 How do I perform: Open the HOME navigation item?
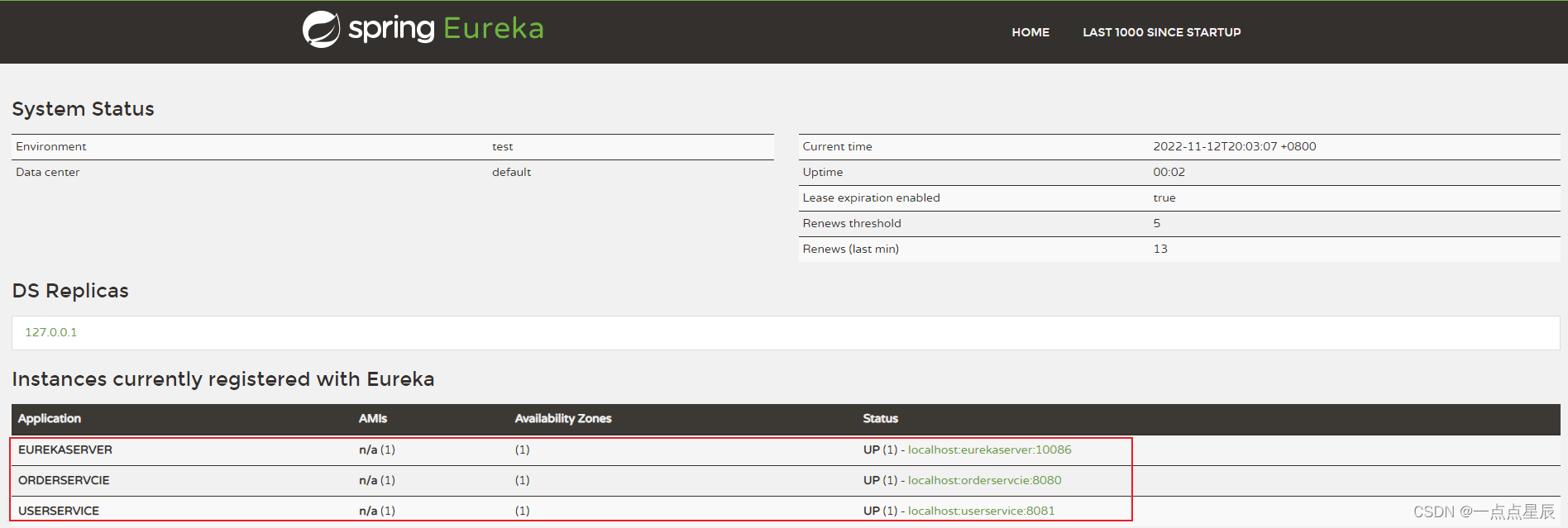(x=1030, y=32)
